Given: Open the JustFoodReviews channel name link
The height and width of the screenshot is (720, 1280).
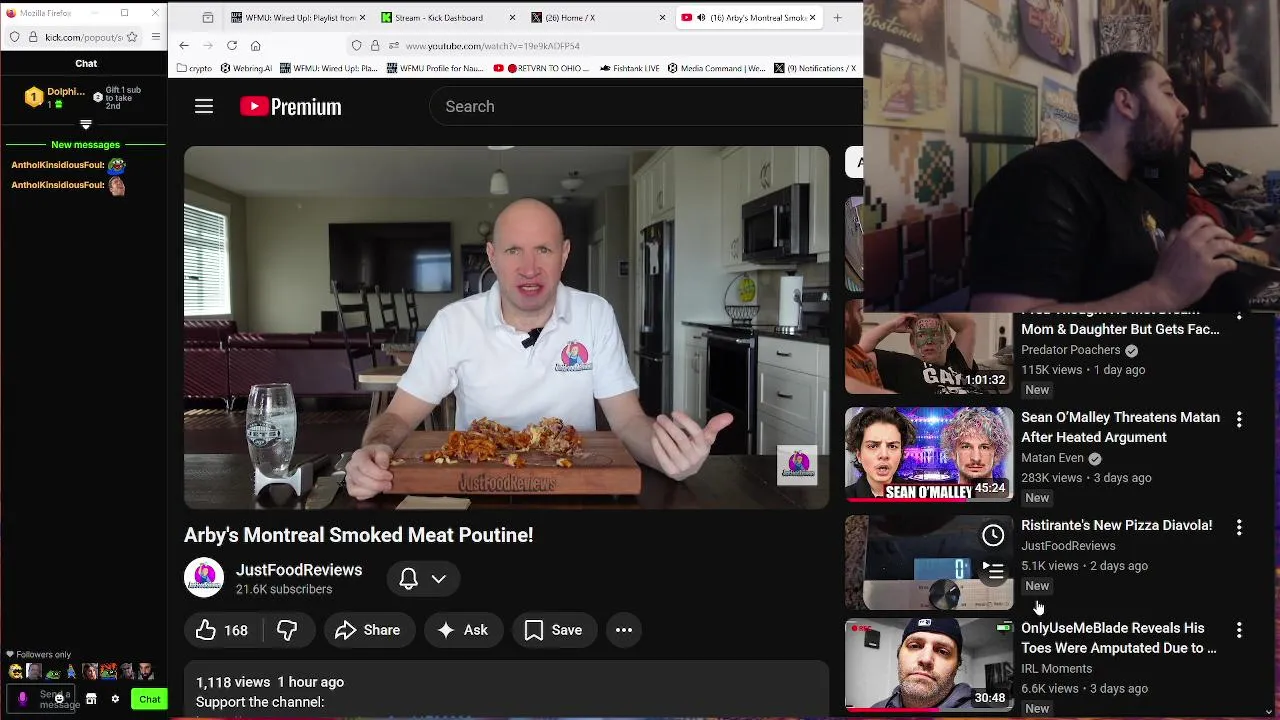Looking at the screenshot, I should (299, 570).
